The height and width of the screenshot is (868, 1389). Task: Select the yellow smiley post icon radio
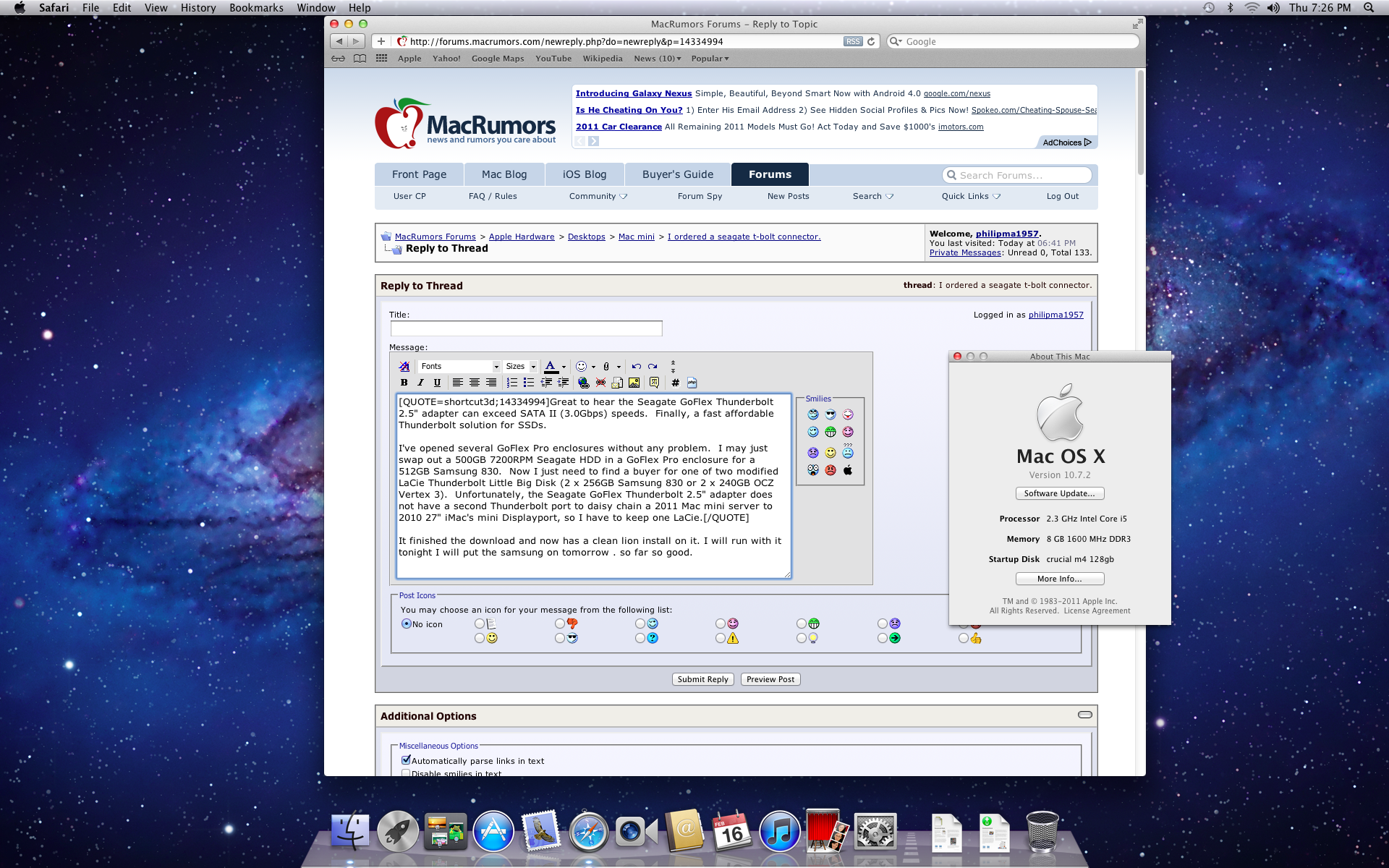[480, 638]
